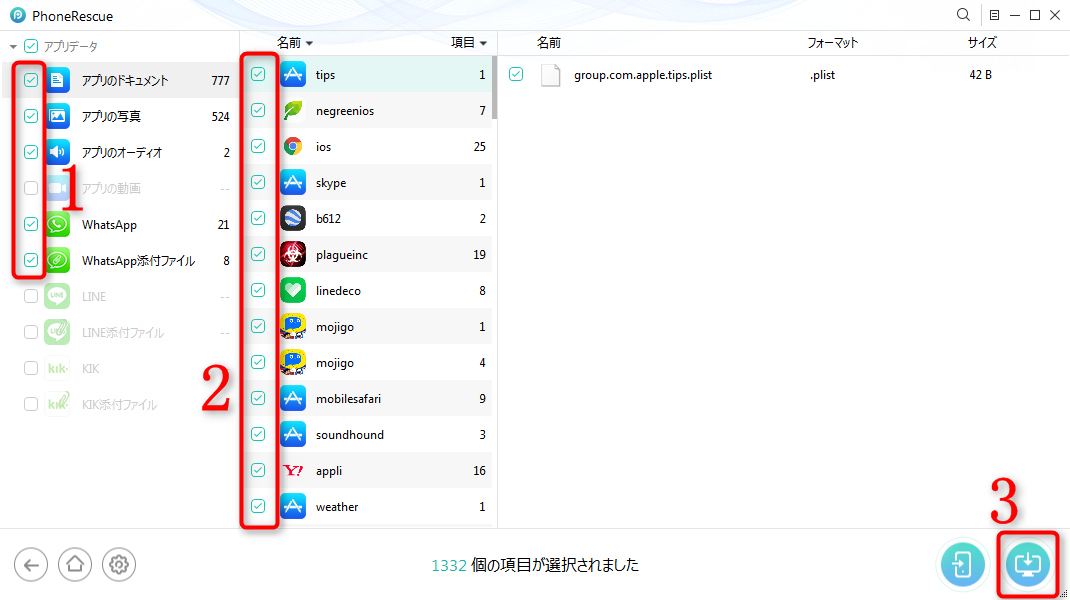Click the PhoneRescue logo icon
Viewport: 1070px width, 600px height.
(x=18, y=15)
